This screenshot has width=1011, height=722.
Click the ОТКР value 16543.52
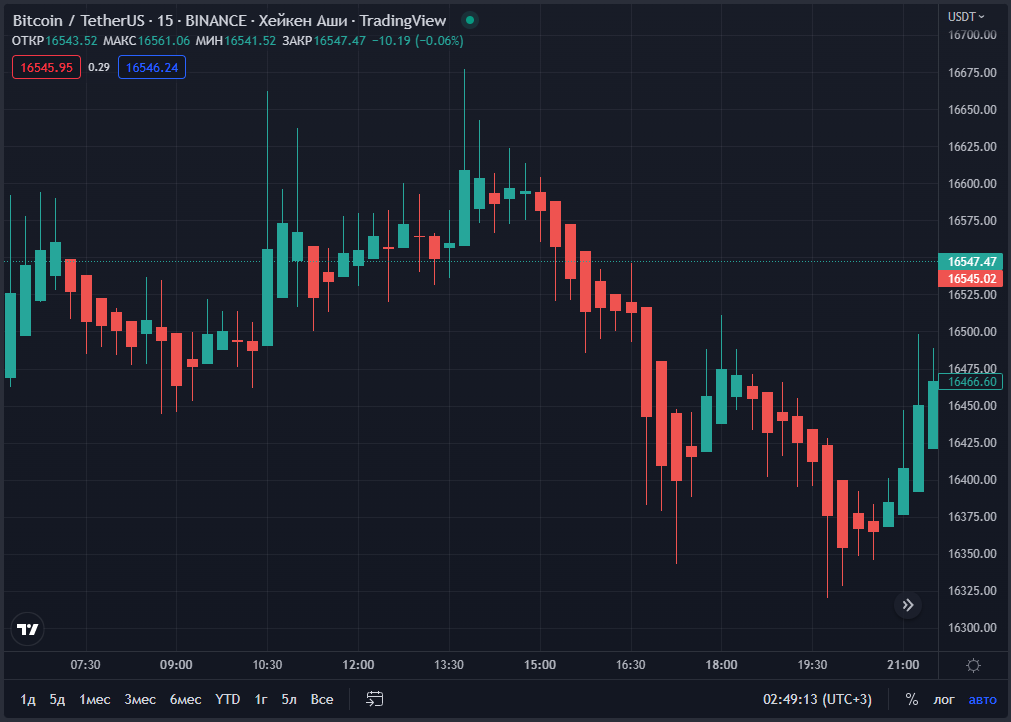coord(71,41)
